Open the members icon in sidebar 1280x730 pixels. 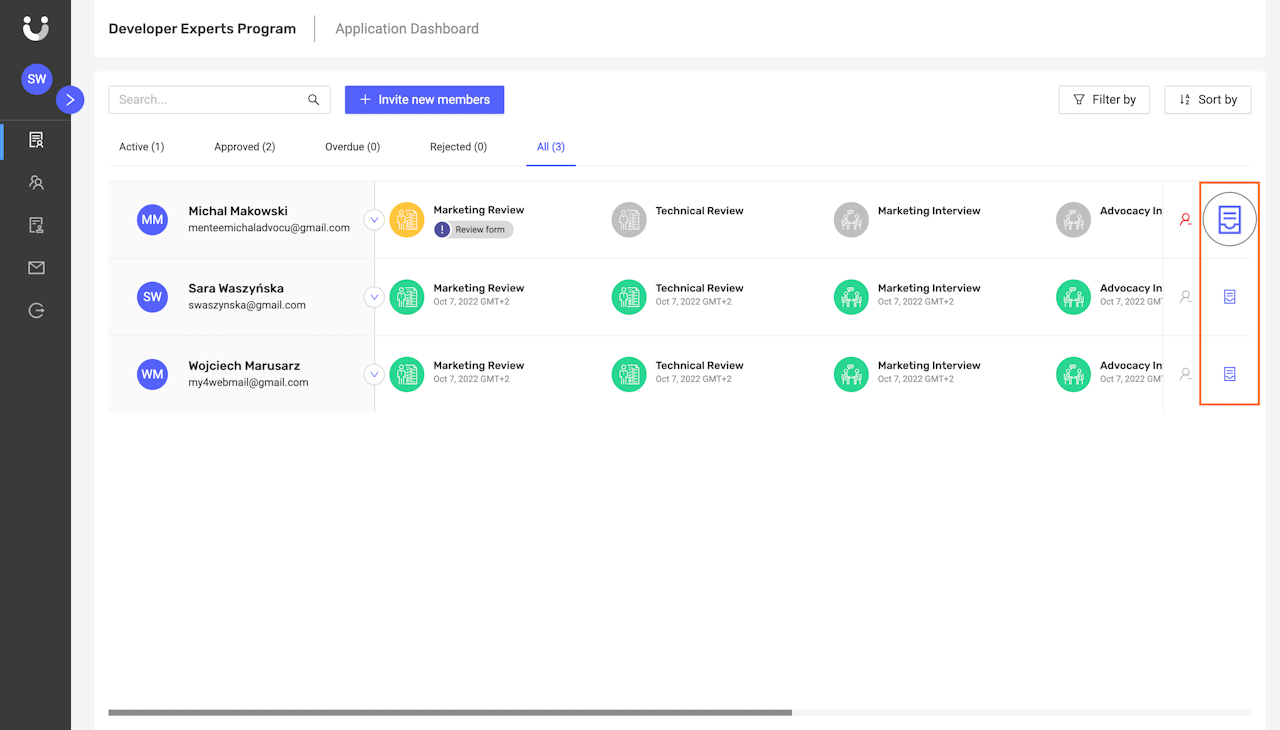pyautogui.click(x=36, y=183)
